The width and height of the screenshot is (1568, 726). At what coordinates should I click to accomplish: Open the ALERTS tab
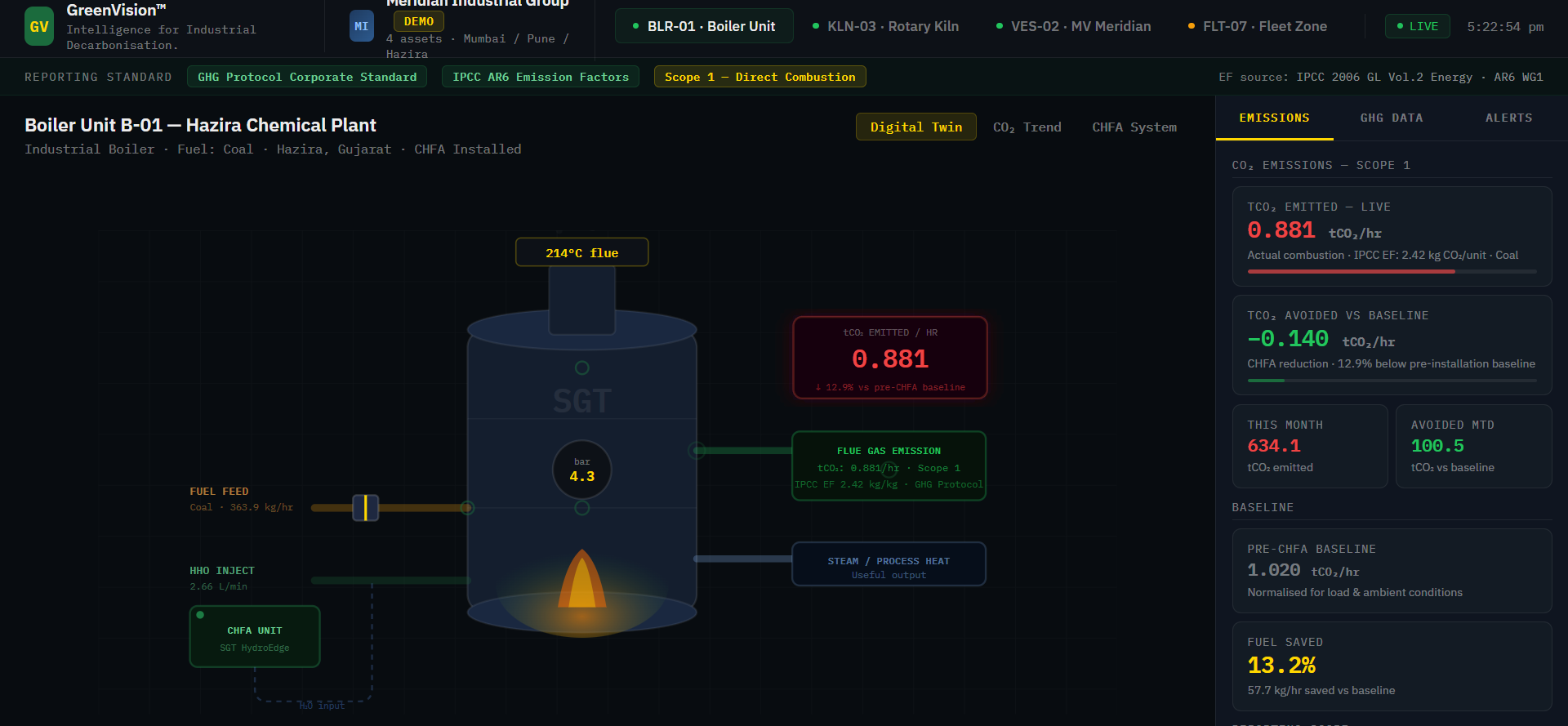1508,118
